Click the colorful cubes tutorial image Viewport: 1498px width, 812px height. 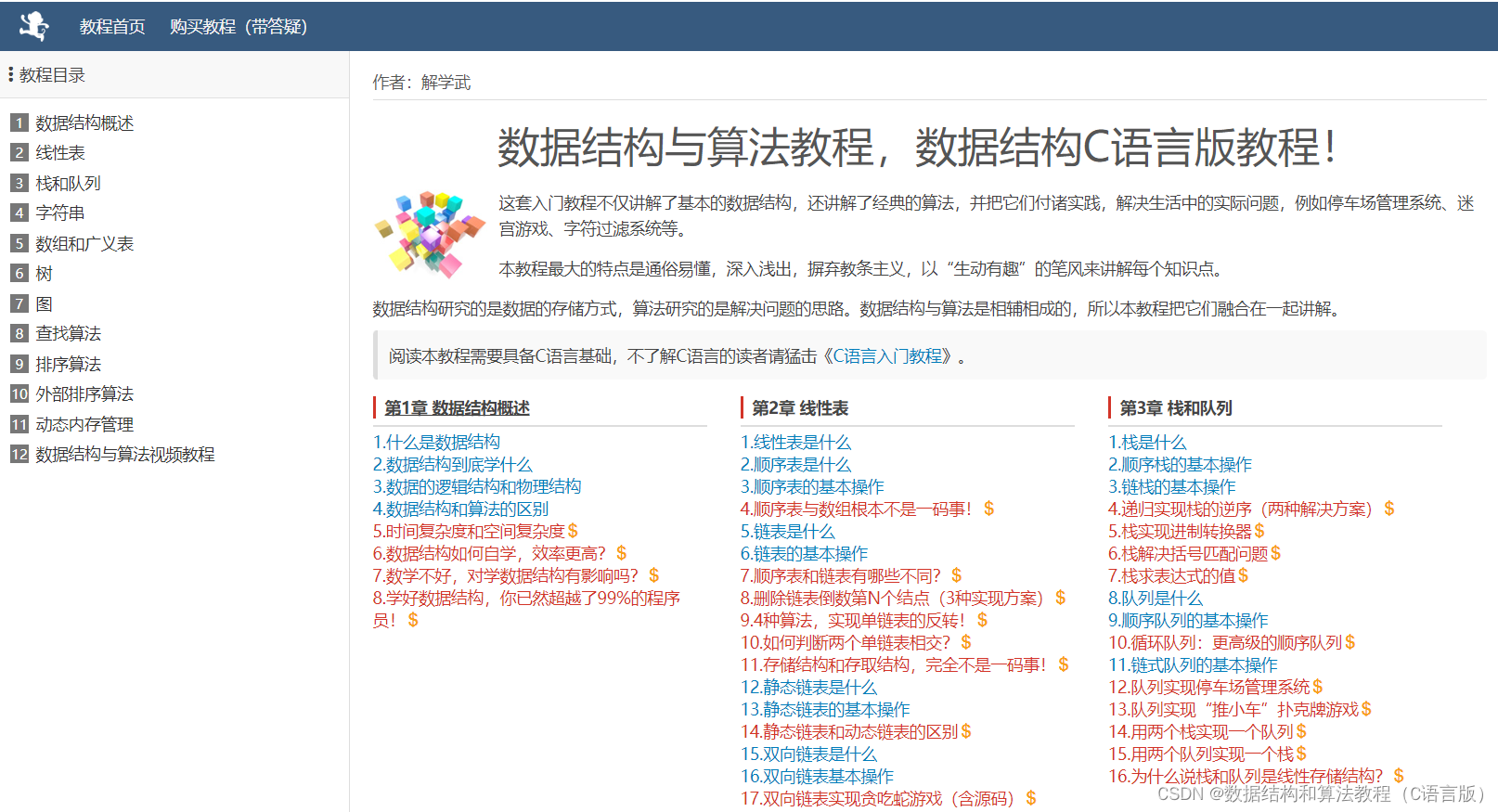[430, 235]
